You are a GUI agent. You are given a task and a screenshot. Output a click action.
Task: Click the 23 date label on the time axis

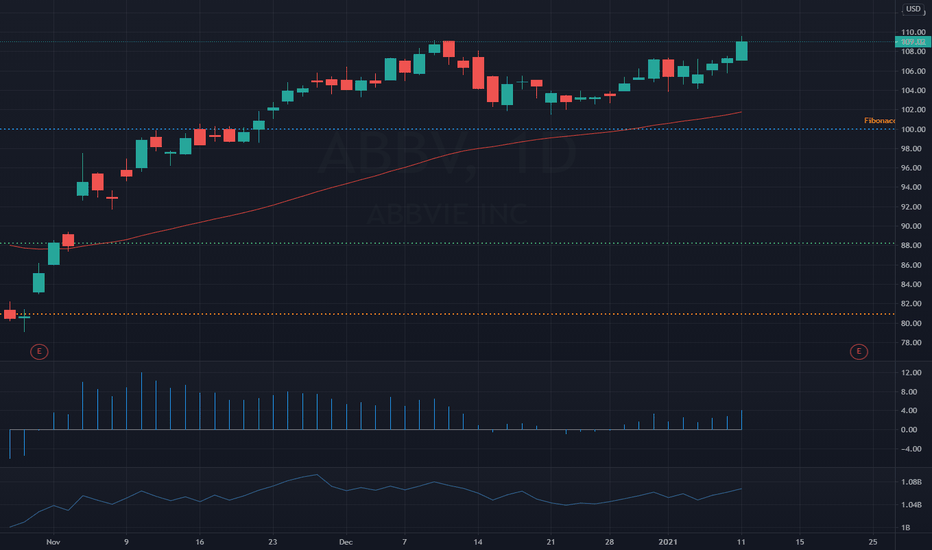pyautogui.click(x=273, y=542)
